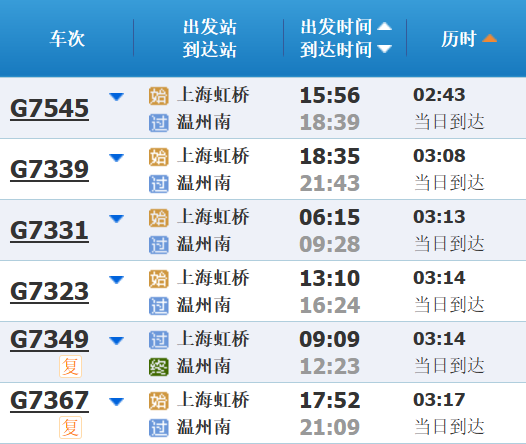Click the 车次 column header
Screen dimensions: 526x444
tap(67, 39)
